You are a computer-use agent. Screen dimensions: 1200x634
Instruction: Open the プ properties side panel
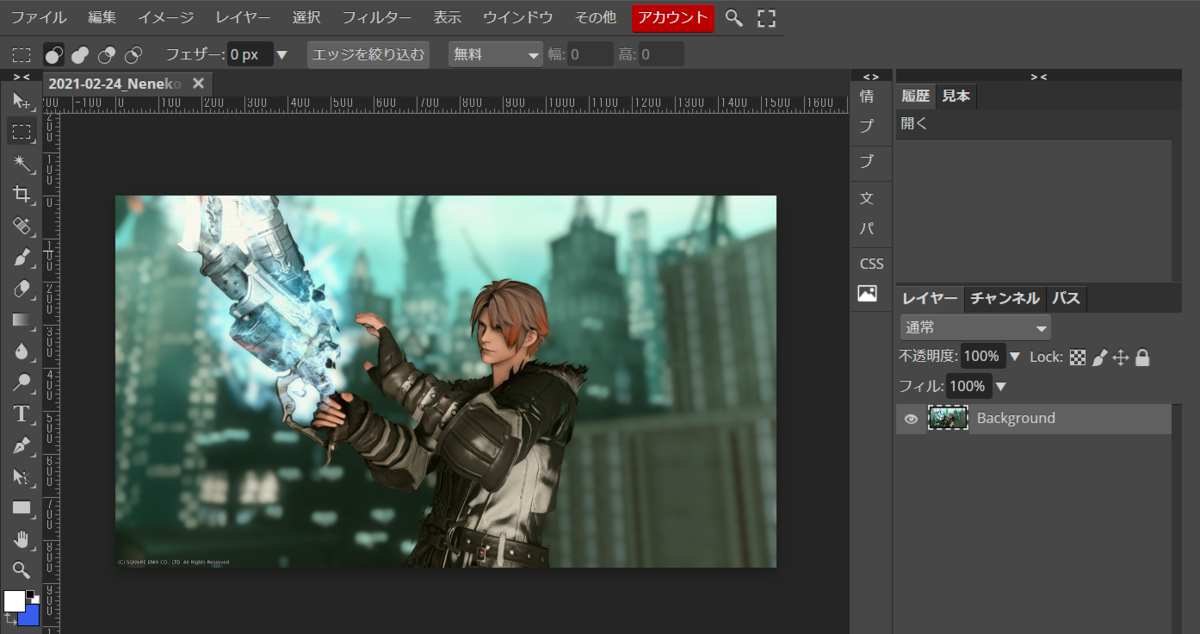pos(867,127)
